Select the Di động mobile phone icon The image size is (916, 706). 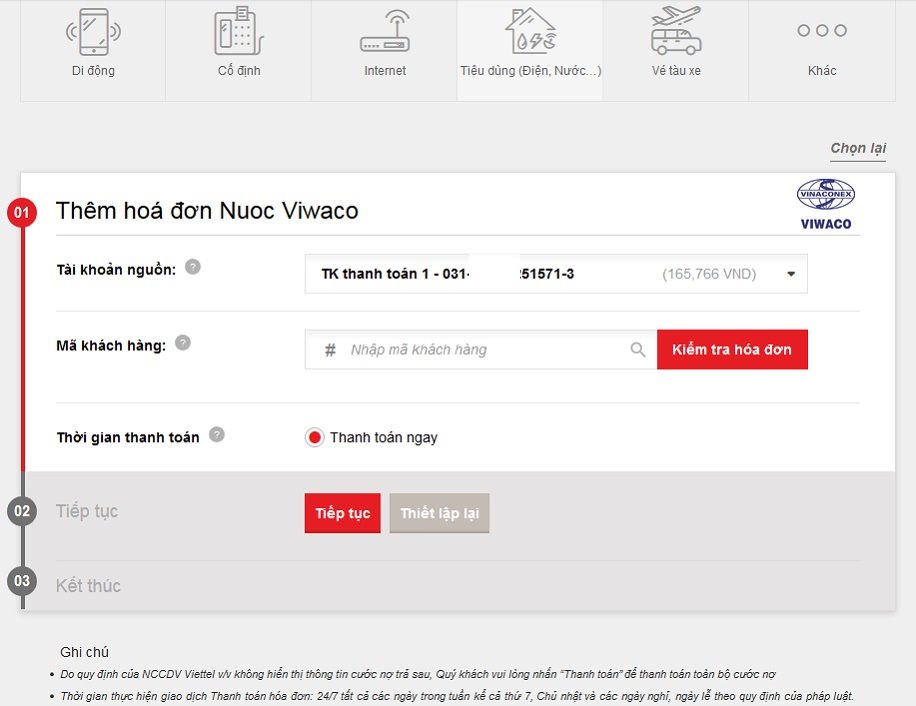[92, 33]
